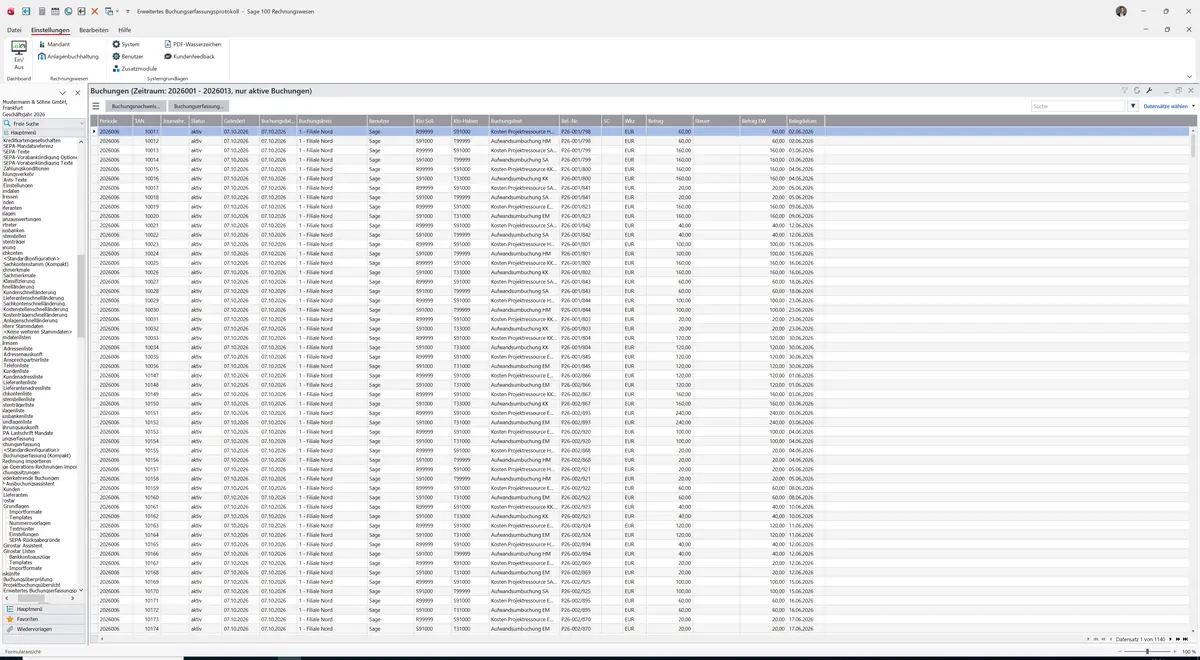
Task: Click the red X icon in quick access toolbar
Action: pos(94,10)
